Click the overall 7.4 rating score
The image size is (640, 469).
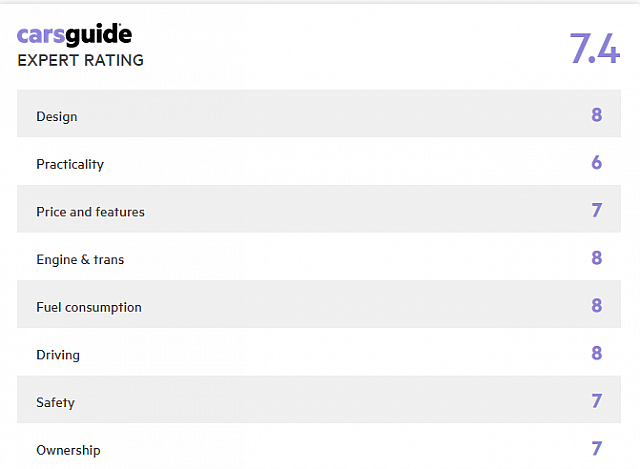click(x=595, y=49)
